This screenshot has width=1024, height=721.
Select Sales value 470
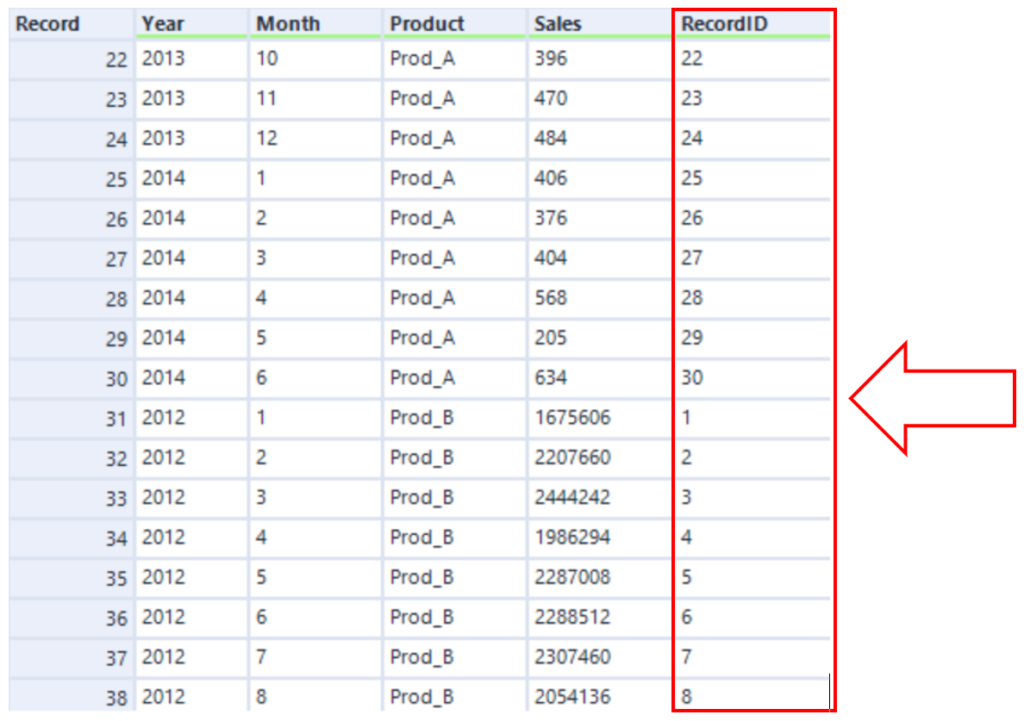click(x=600, y=99)
